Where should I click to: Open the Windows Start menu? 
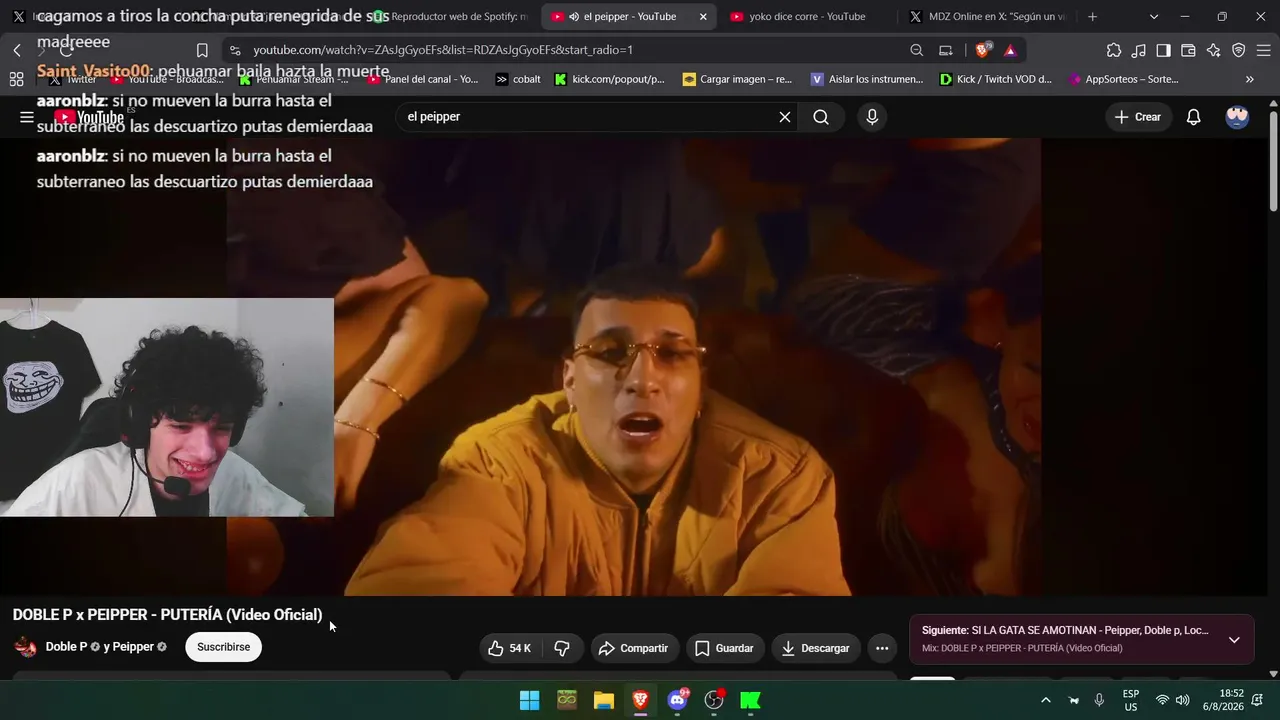coord(530,700)
